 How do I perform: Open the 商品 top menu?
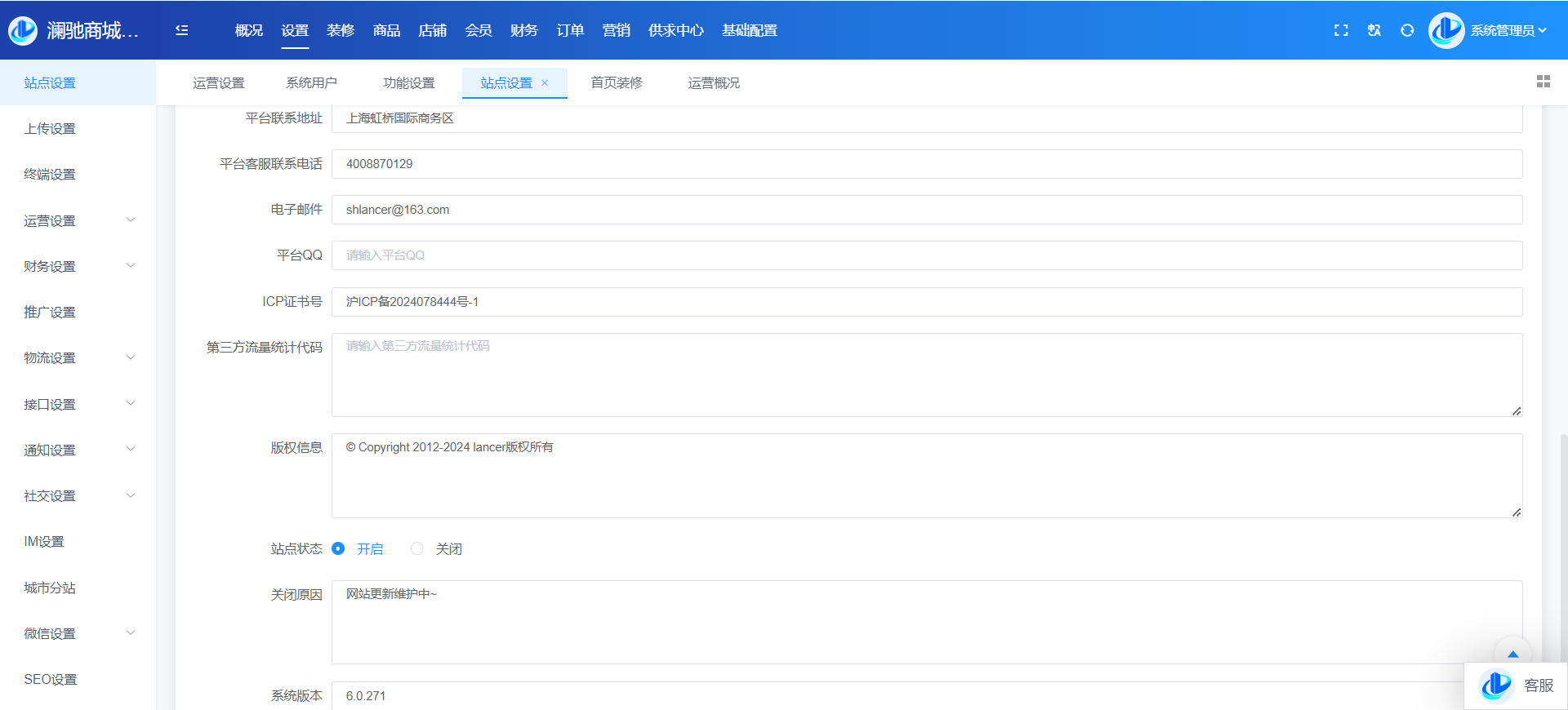[x=386, y=30]
